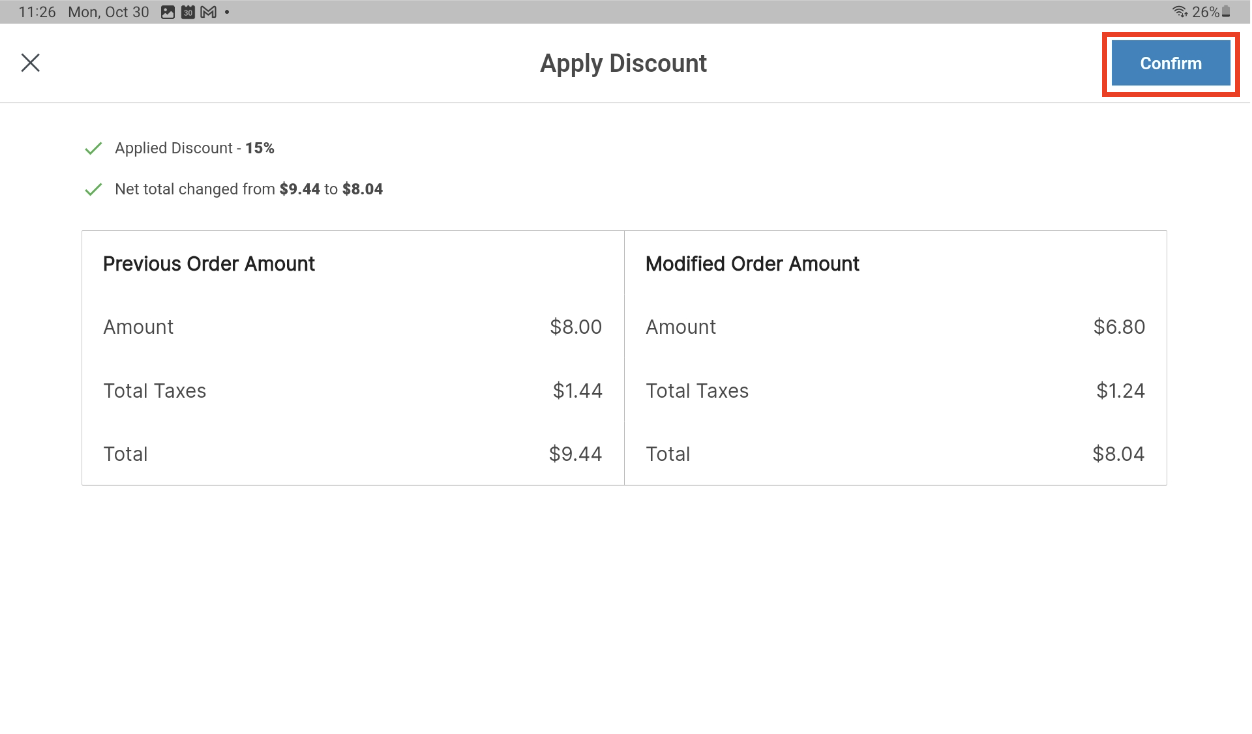Click the previous total of $9.44 in table

tap(575, 454)
